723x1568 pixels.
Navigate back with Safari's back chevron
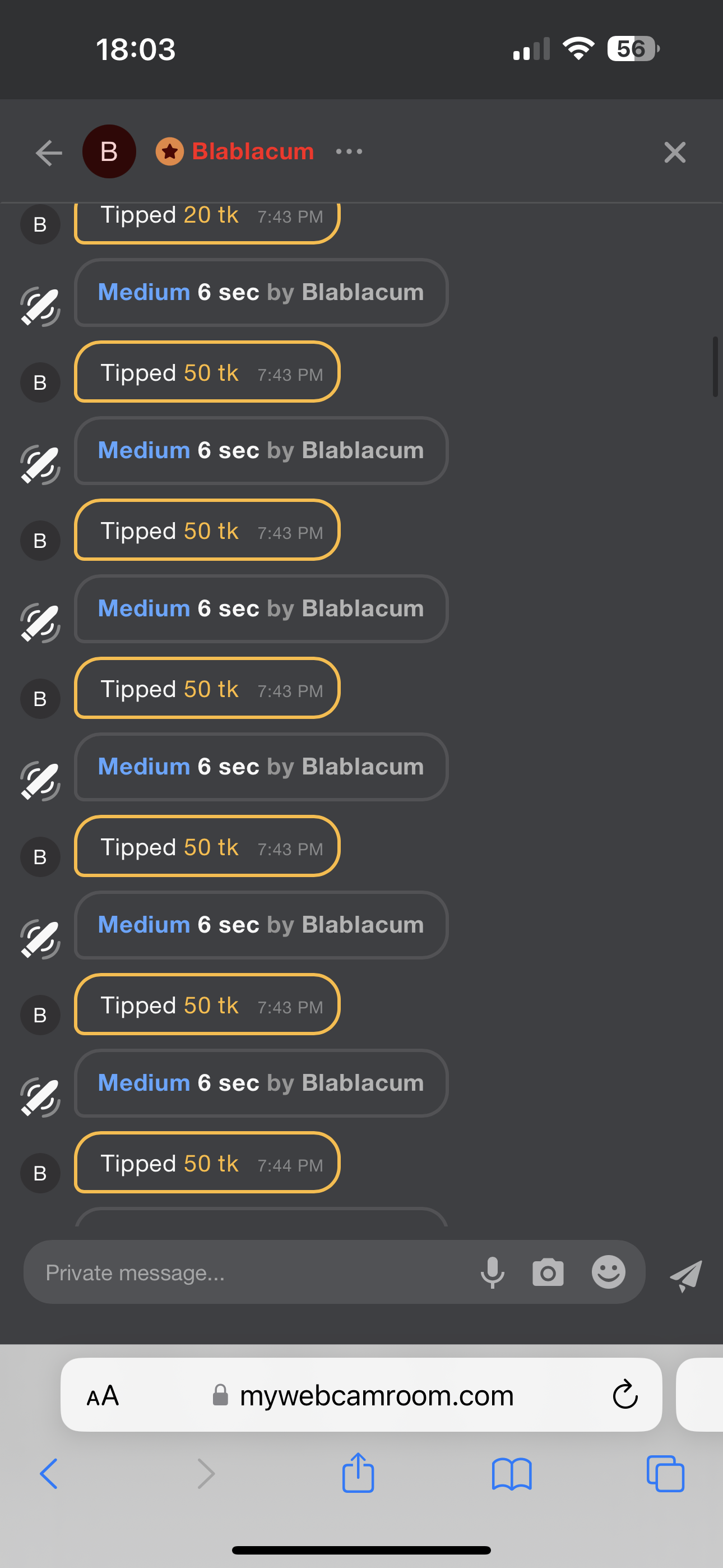(x=49, y=1474)
